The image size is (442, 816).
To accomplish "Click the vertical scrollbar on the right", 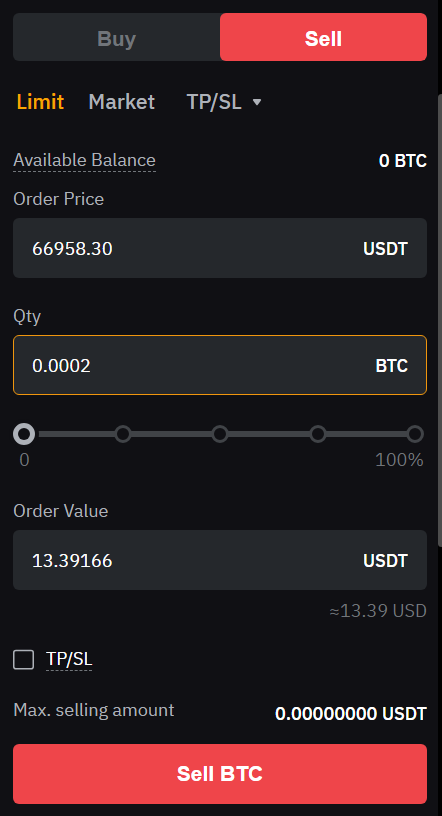I will pyautogui.click(x=440, y=320).
